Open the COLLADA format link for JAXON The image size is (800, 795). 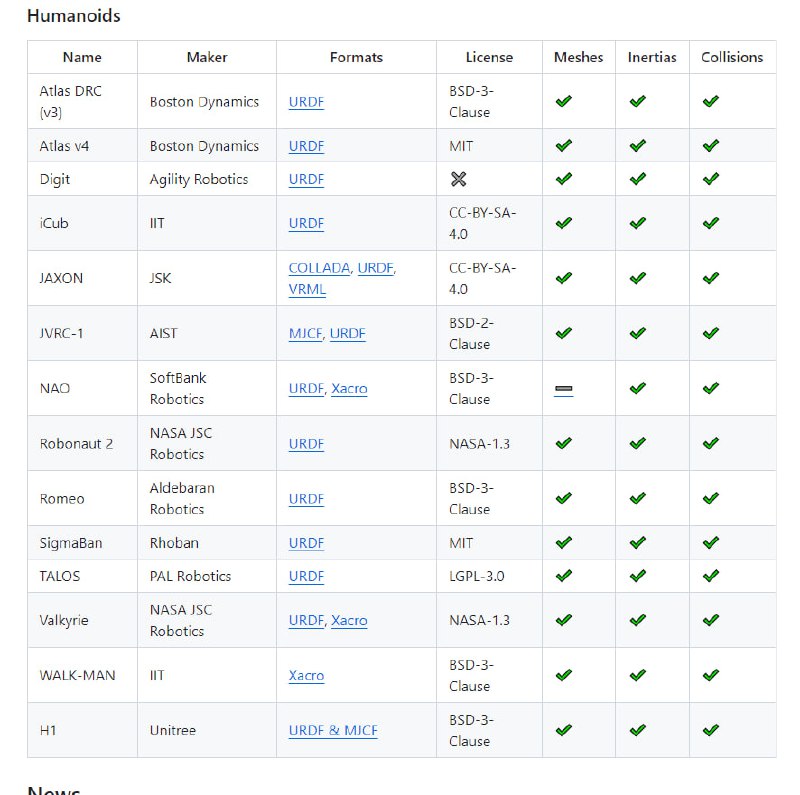click(x=319, y=268)
